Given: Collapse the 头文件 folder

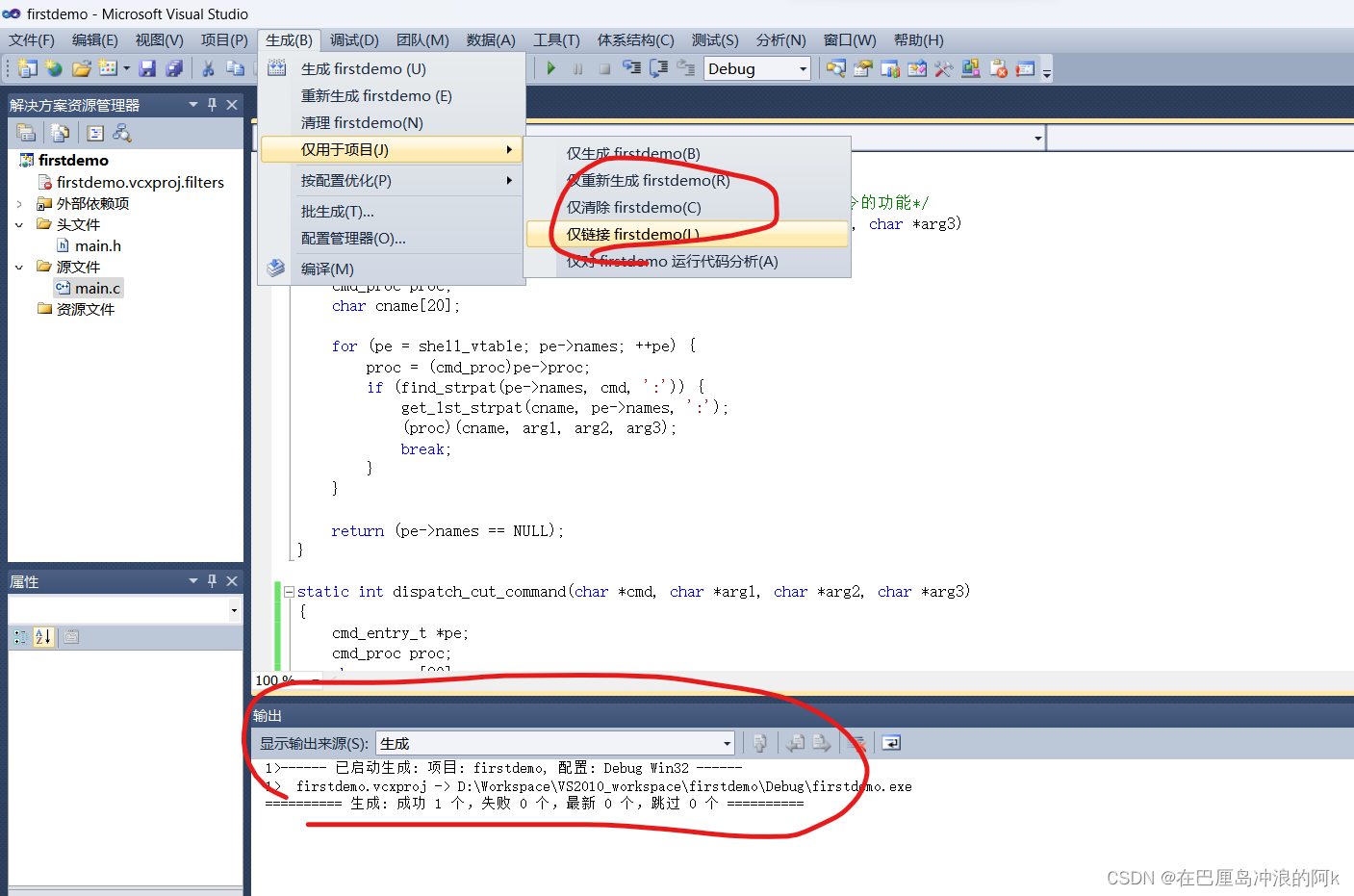Looking at the screenshot, I should tap(19, 225).
